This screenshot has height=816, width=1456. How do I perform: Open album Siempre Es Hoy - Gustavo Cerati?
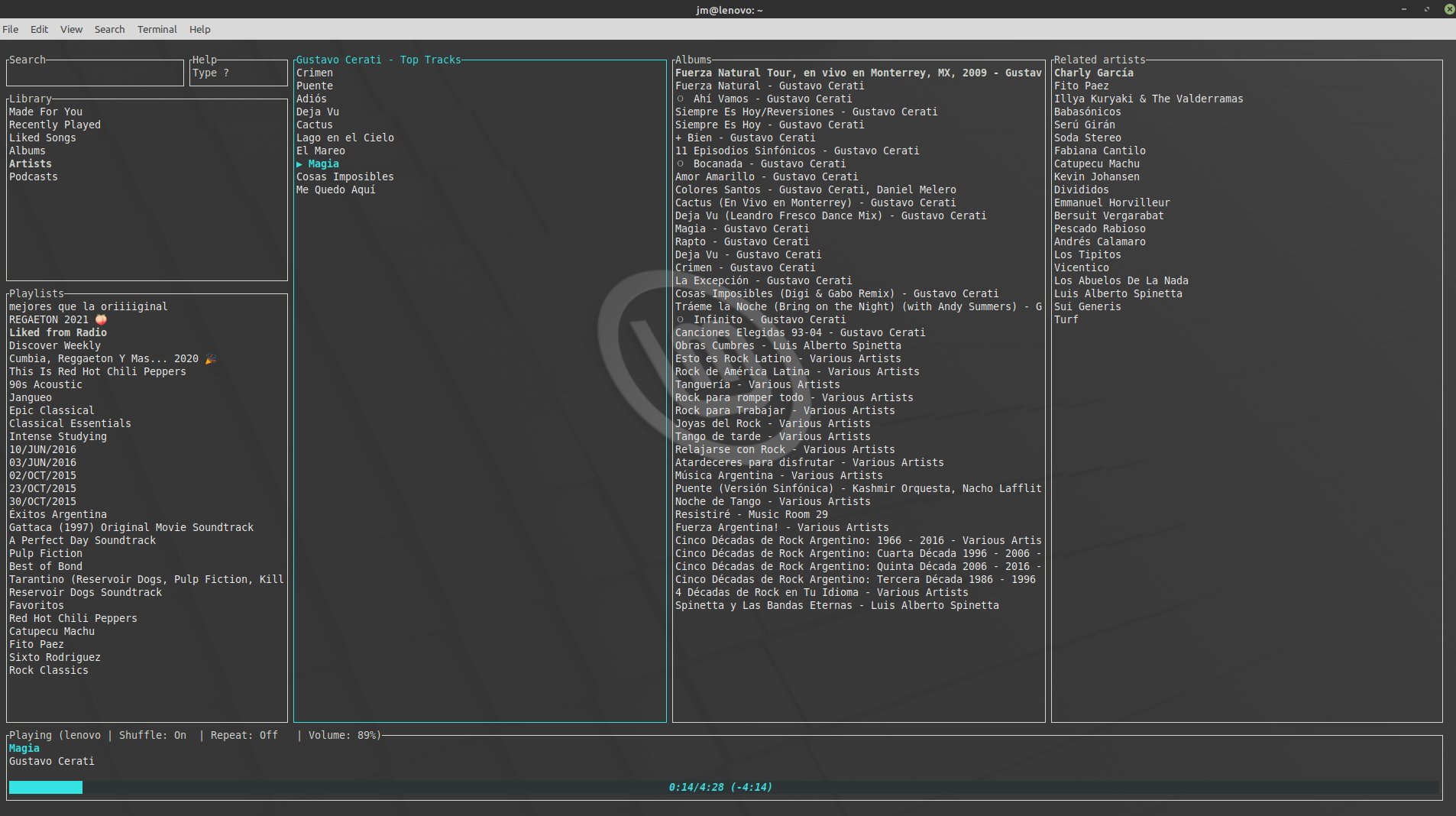coord(770,125)
